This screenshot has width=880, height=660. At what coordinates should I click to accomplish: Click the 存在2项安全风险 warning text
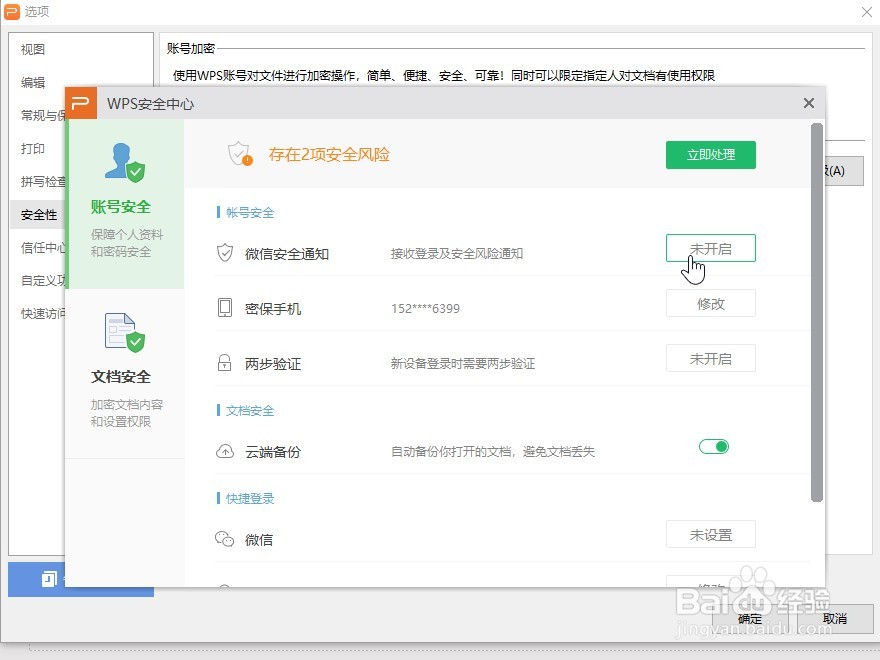[x=329, y=154]
